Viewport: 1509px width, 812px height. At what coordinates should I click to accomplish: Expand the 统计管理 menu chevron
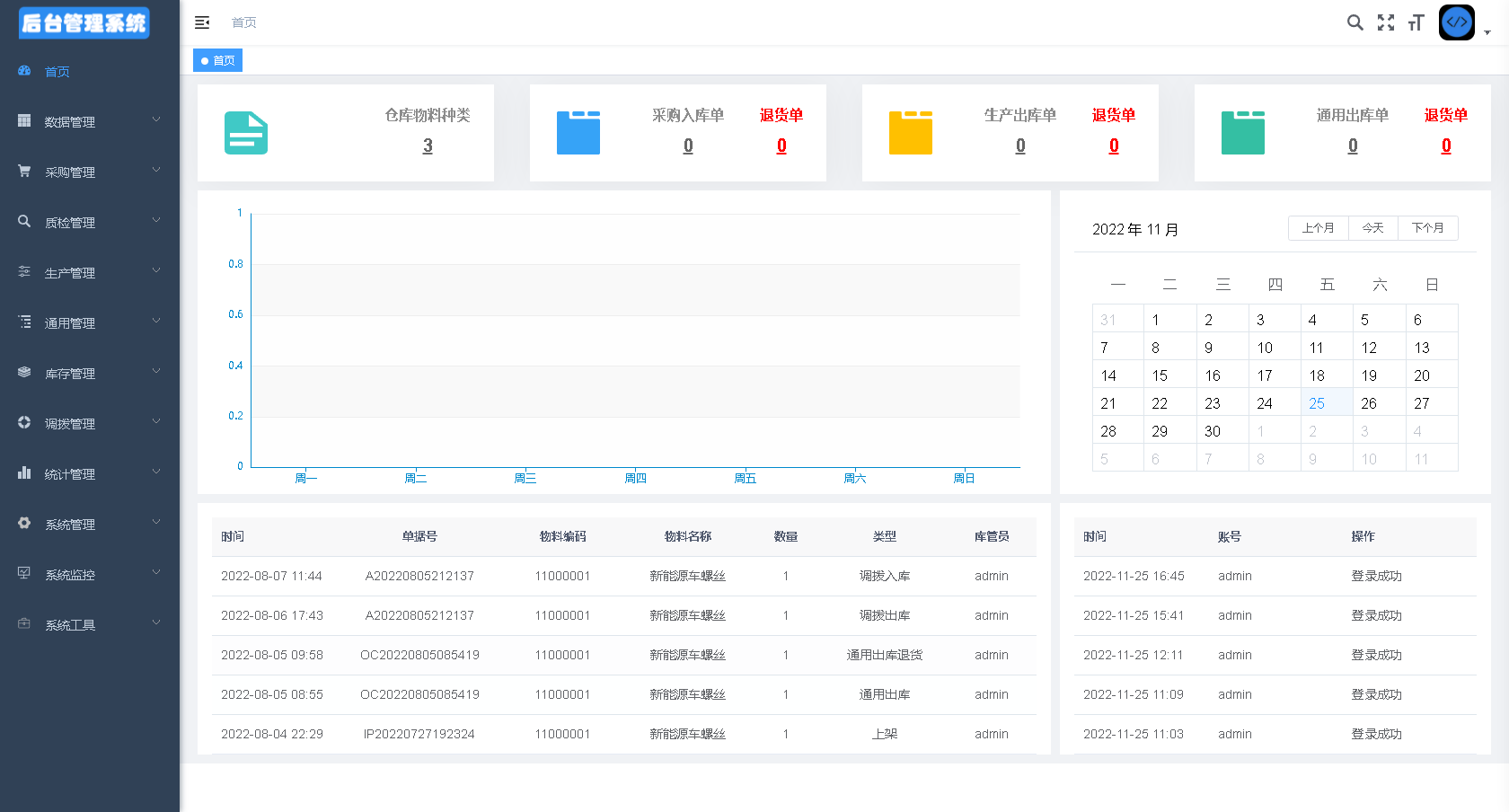click(156, 472)
